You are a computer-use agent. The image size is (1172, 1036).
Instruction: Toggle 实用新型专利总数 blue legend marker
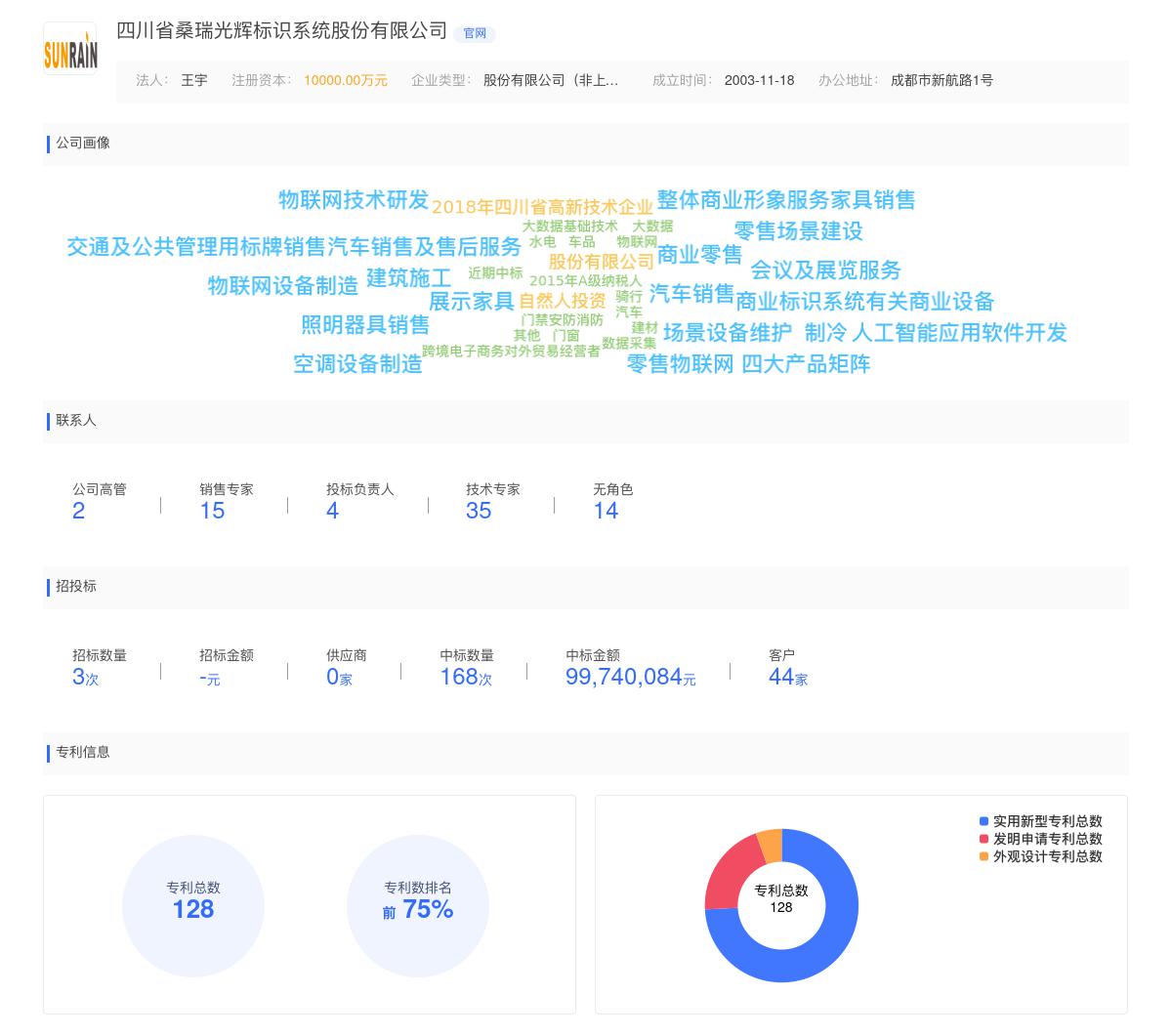point(984,821)
